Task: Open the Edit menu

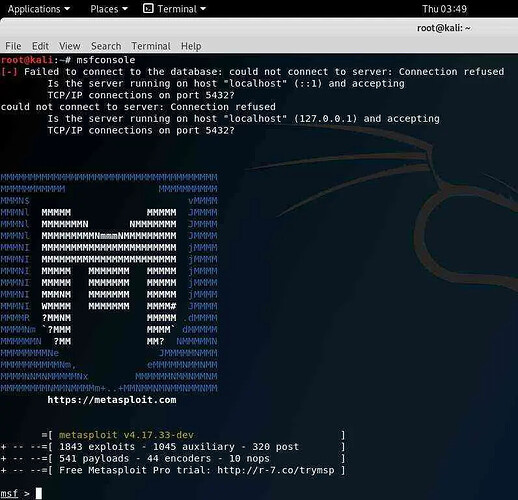Action: click(x=40, y=46)
